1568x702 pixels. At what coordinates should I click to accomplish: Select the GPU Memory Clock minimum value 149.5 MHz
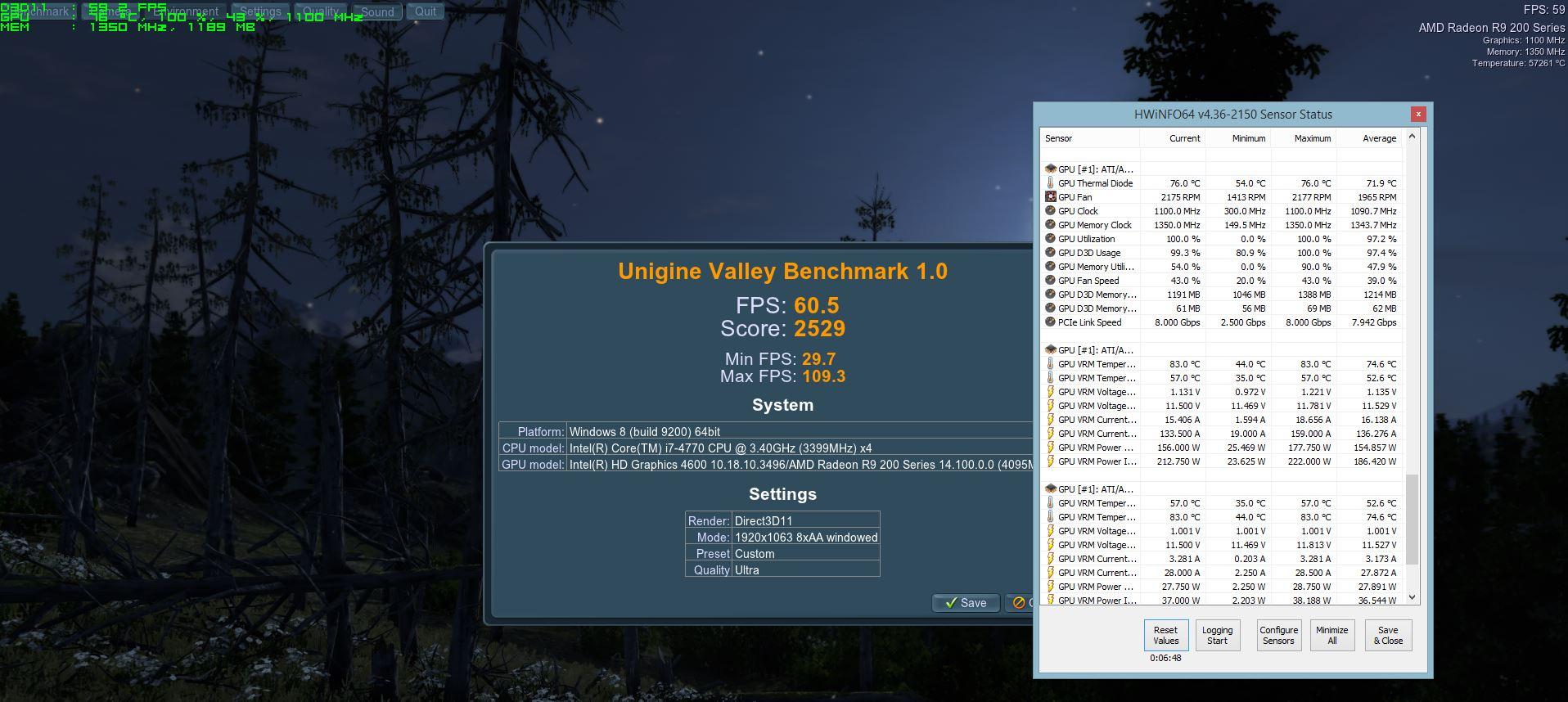click(1245, 225)
